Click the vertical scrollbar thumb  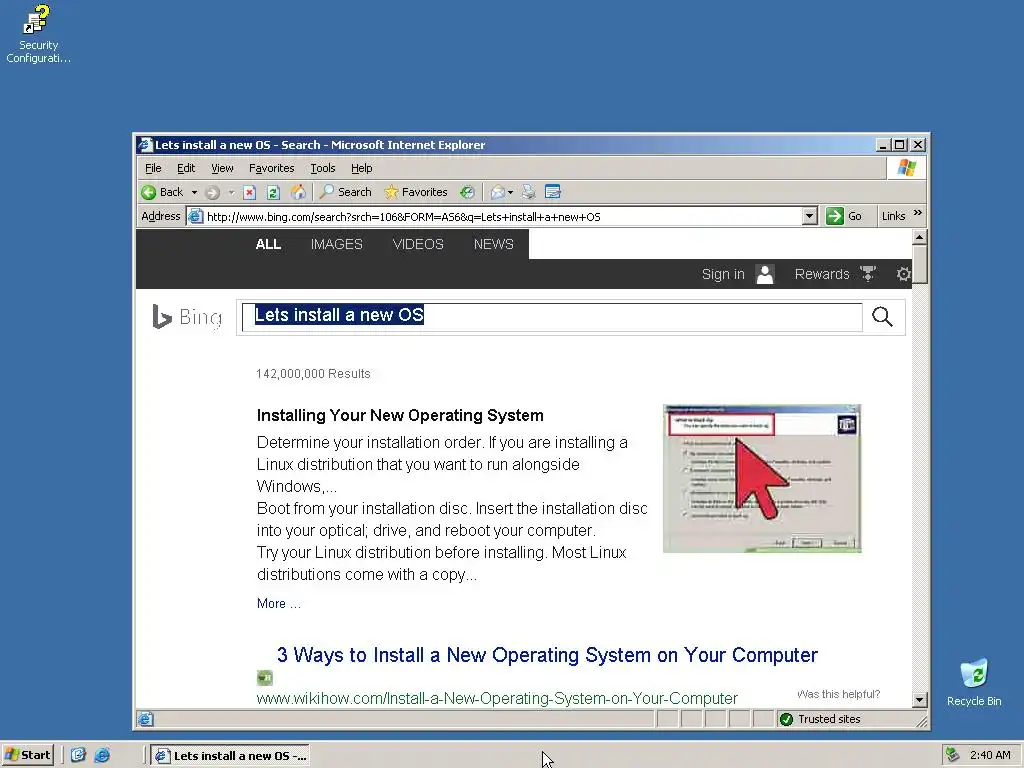click(919, 264)
